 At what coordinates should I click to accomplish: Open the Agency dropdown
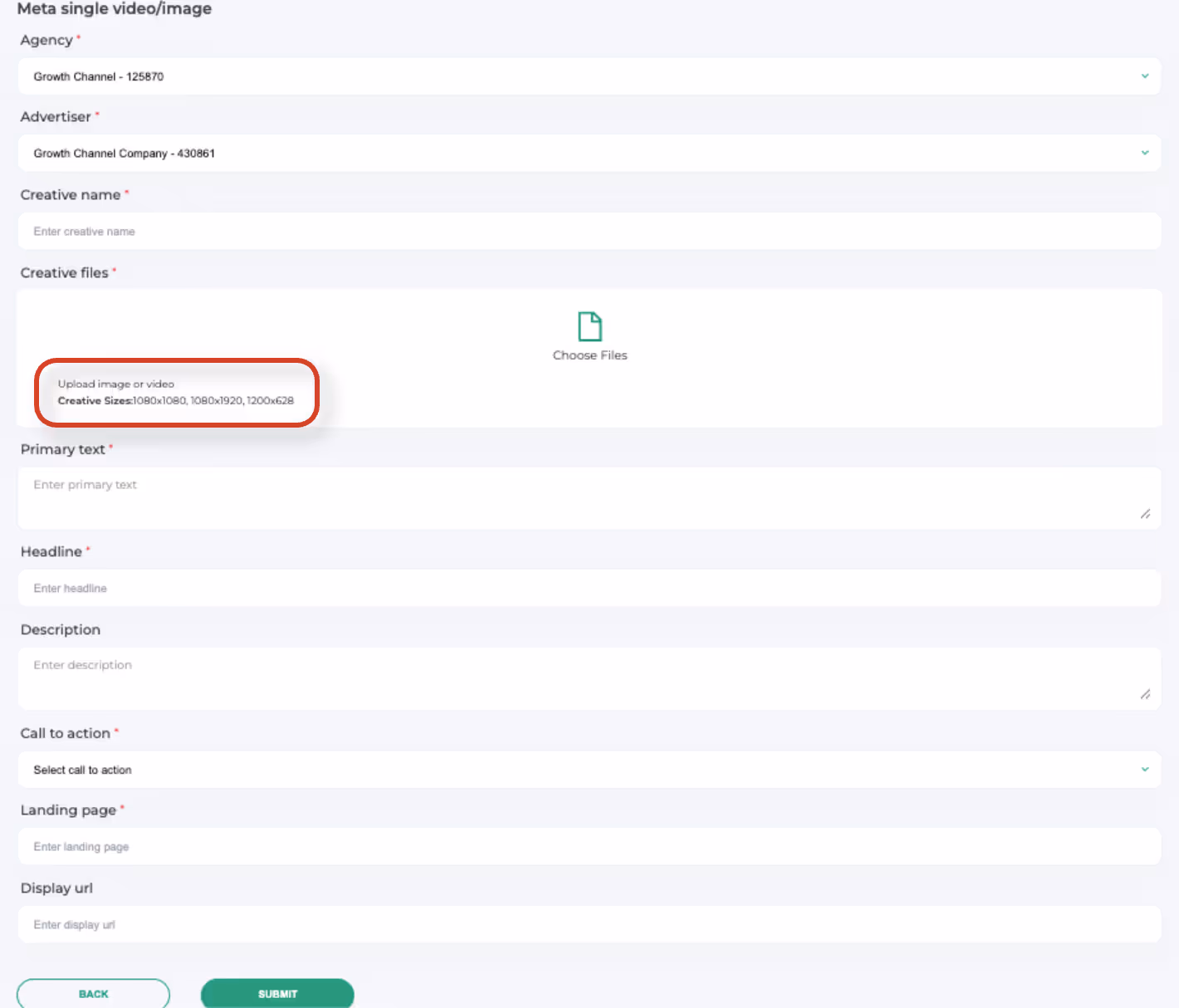click(x=589, y=76)
